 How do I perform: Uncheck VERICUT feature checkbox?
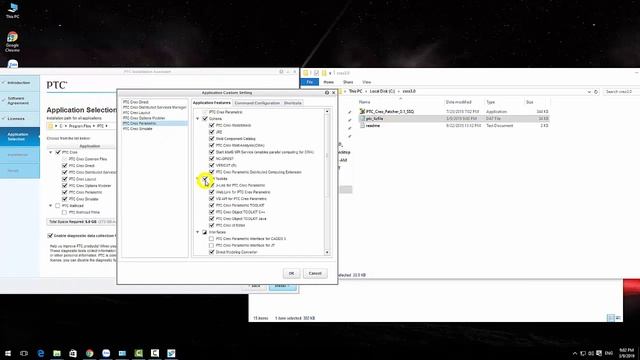click(x=211, y=165)
